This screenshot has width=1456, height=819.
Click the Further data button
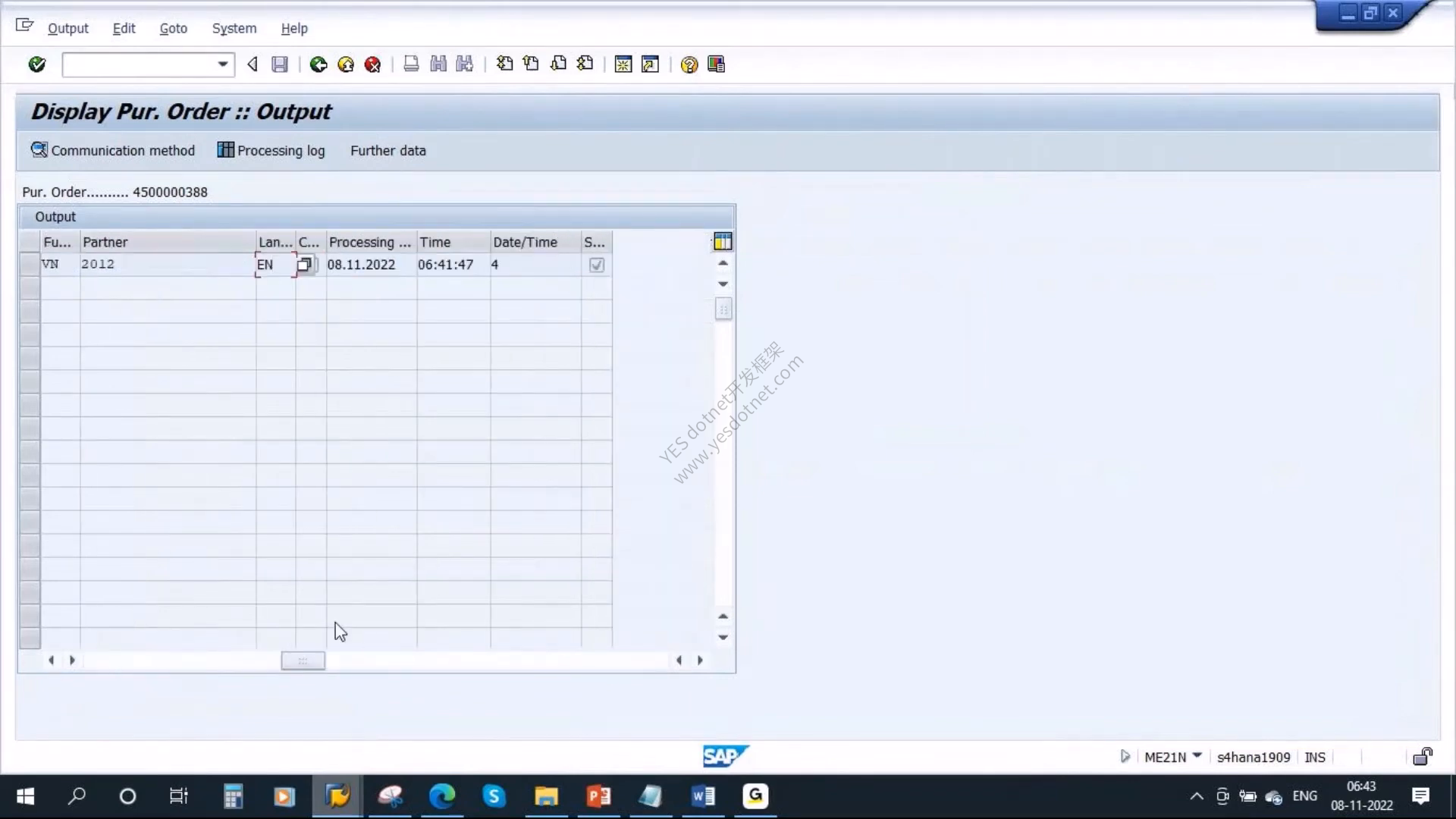coord(388,150)
